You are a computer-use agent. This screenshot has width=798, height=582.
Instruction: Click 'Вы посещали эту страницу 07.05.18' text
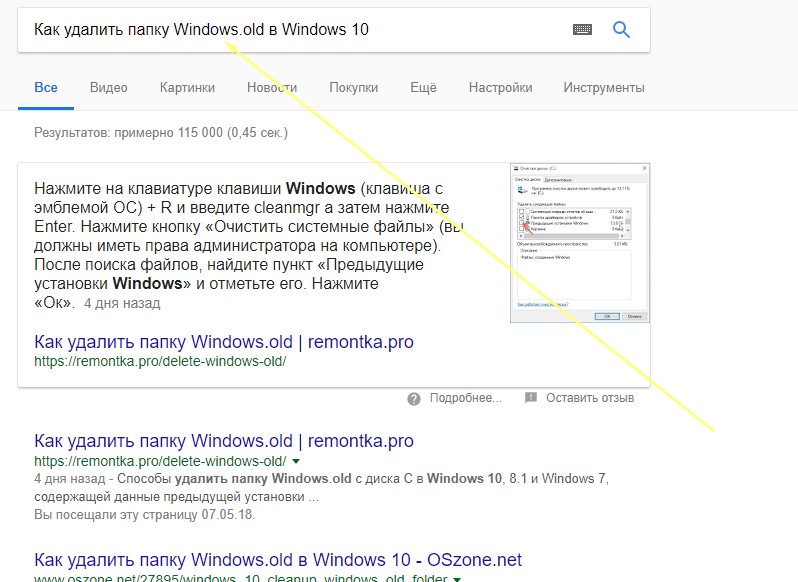pyautogui.click(x=145, y=514)
